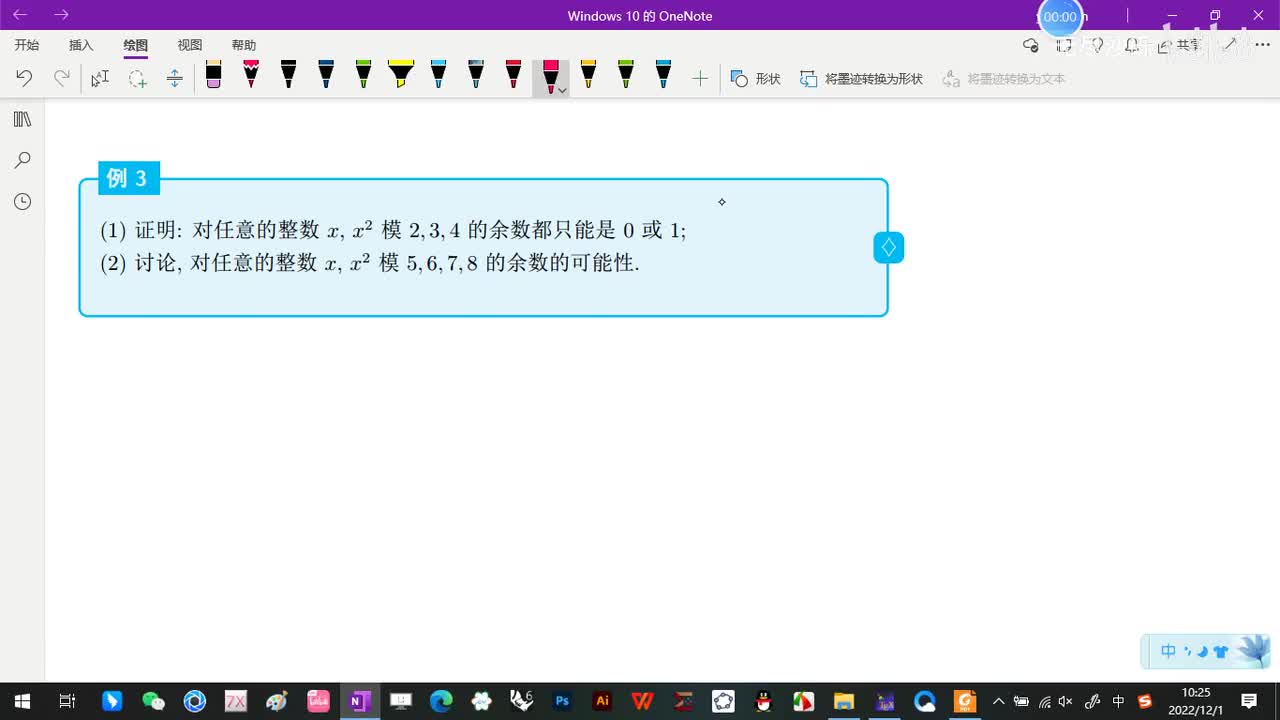The height and width of the screenshot is (720, 1280).
Task: Open the selected magenta pen's options dropdown
Action: (562, 90)
